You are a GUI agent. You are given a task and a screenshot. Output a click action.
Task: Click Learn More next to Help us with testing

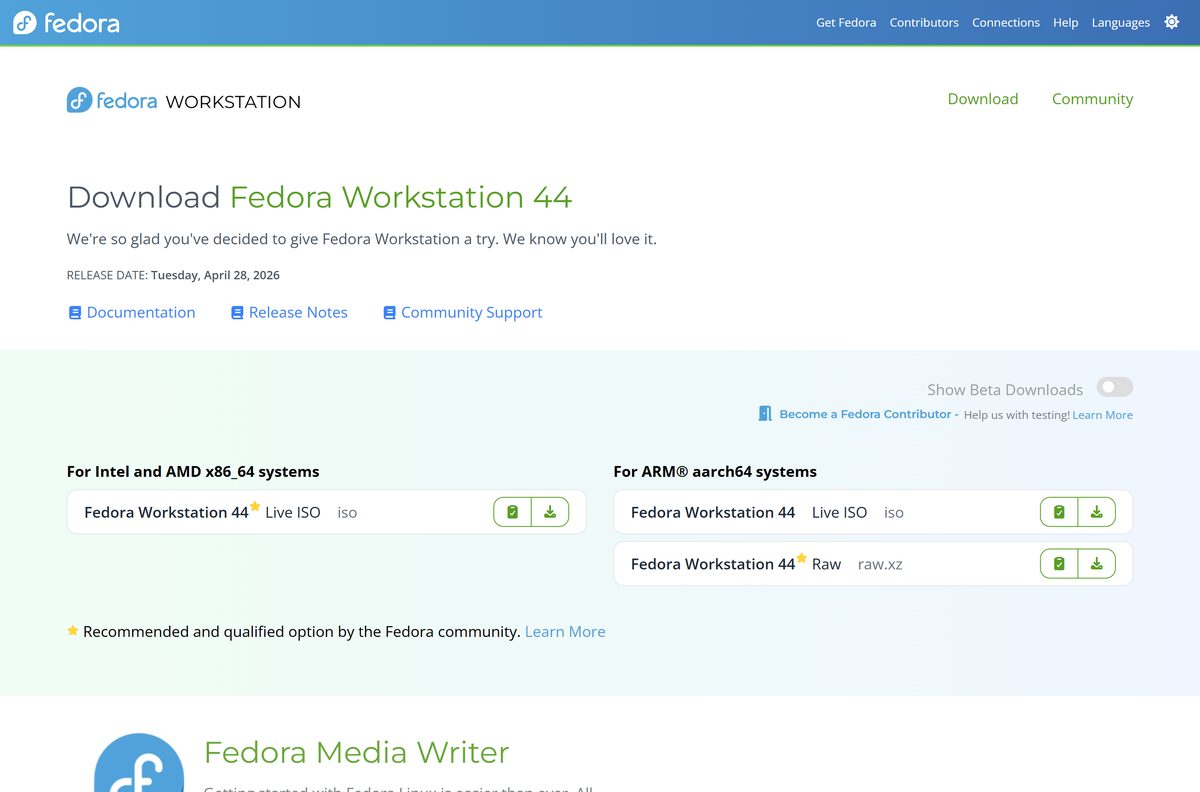1103,415
